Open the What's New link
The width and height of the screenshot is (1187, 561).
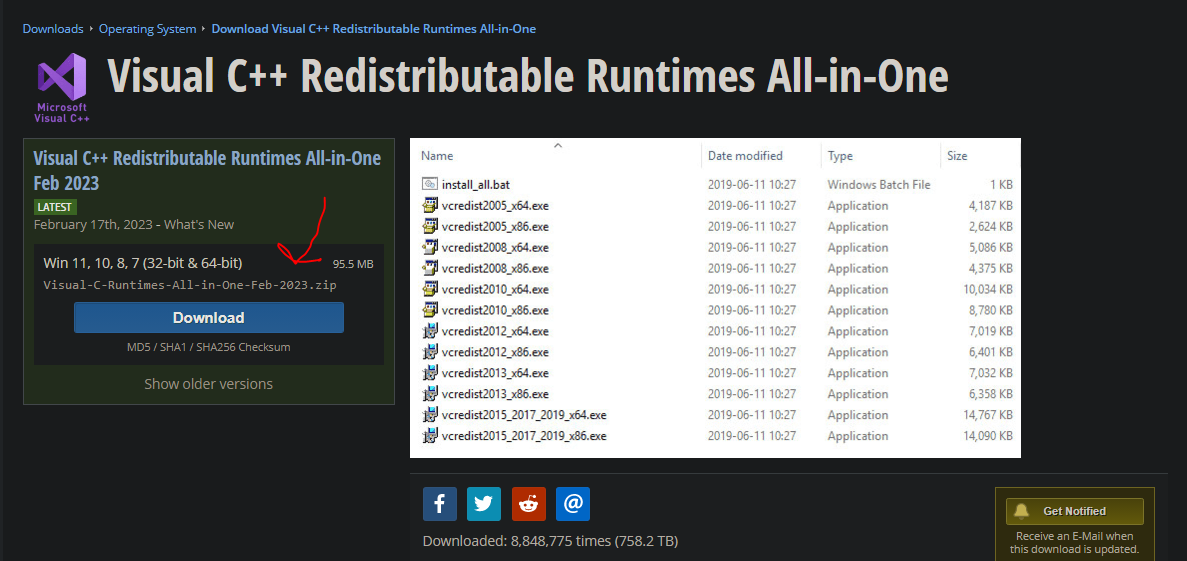coord(199,224)
